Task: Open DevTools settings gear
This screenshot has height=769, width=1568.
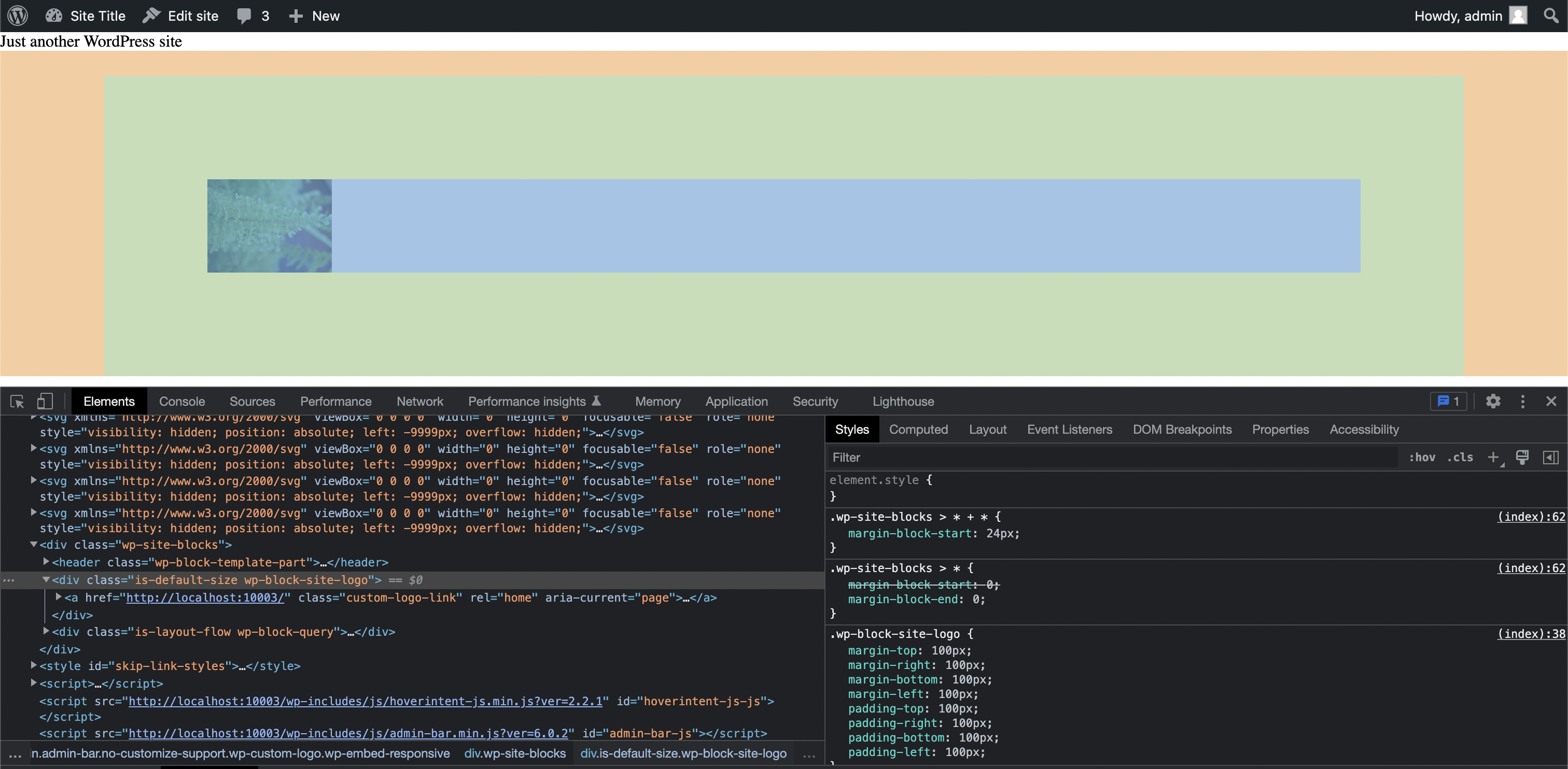Action: tap(1492, 402)
